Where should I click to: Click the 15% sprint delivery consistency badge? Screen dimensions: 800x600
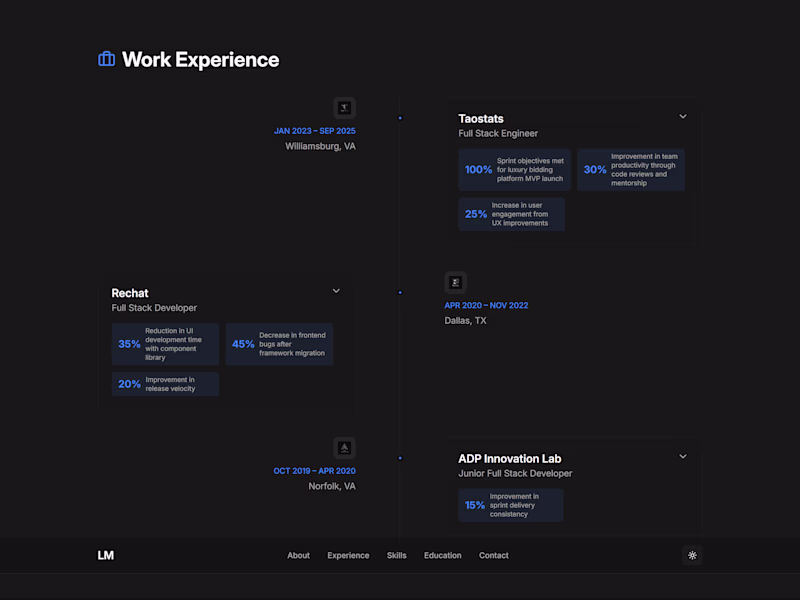510,505
